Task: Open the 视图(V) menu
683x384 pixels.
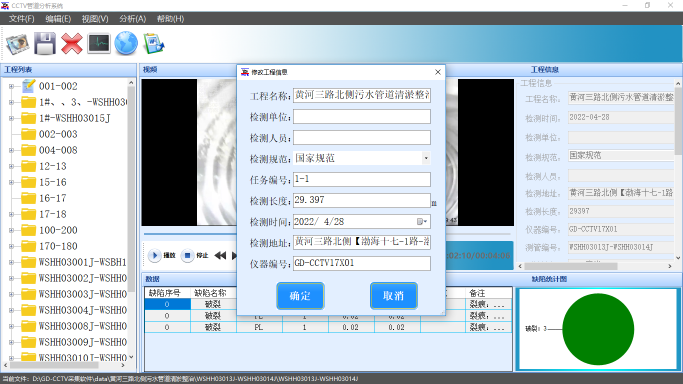Action: [95, 19]
